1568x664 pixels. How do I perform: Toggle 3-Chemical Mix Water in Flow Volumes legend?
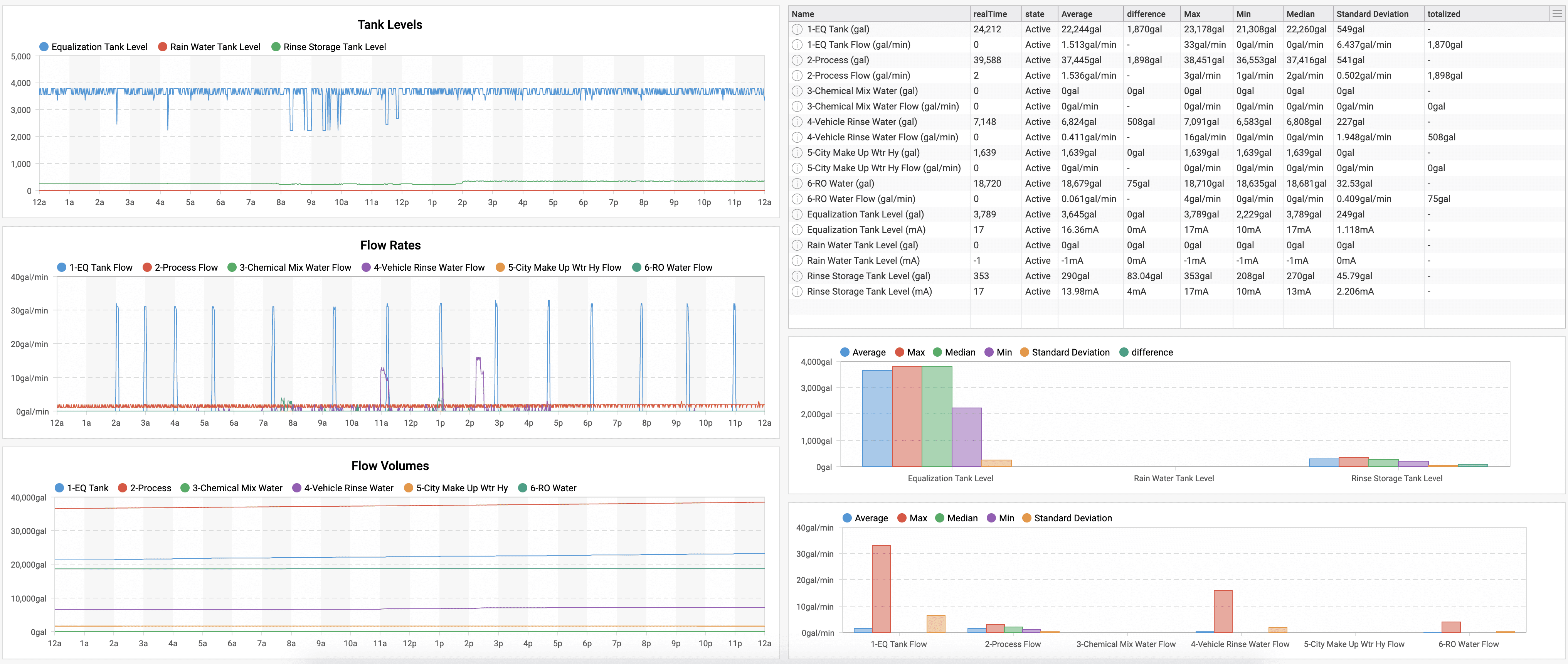coord(232,488)
